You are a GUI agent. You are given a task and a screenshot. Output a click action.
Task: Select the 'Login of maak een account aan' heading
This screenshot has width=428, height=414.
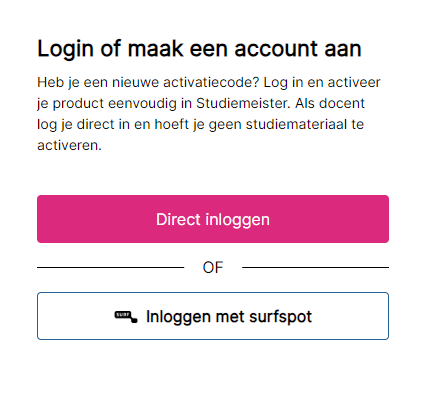(199, 49)
